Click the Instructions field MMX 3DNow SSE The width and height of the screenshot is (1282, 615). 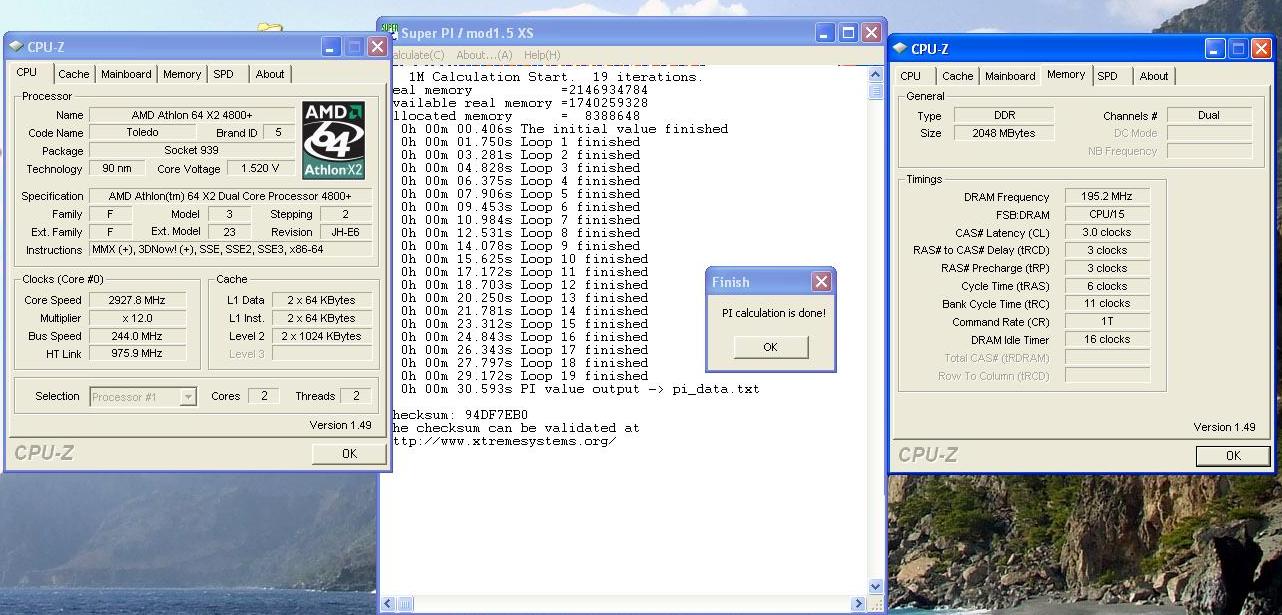coord(231,250)
